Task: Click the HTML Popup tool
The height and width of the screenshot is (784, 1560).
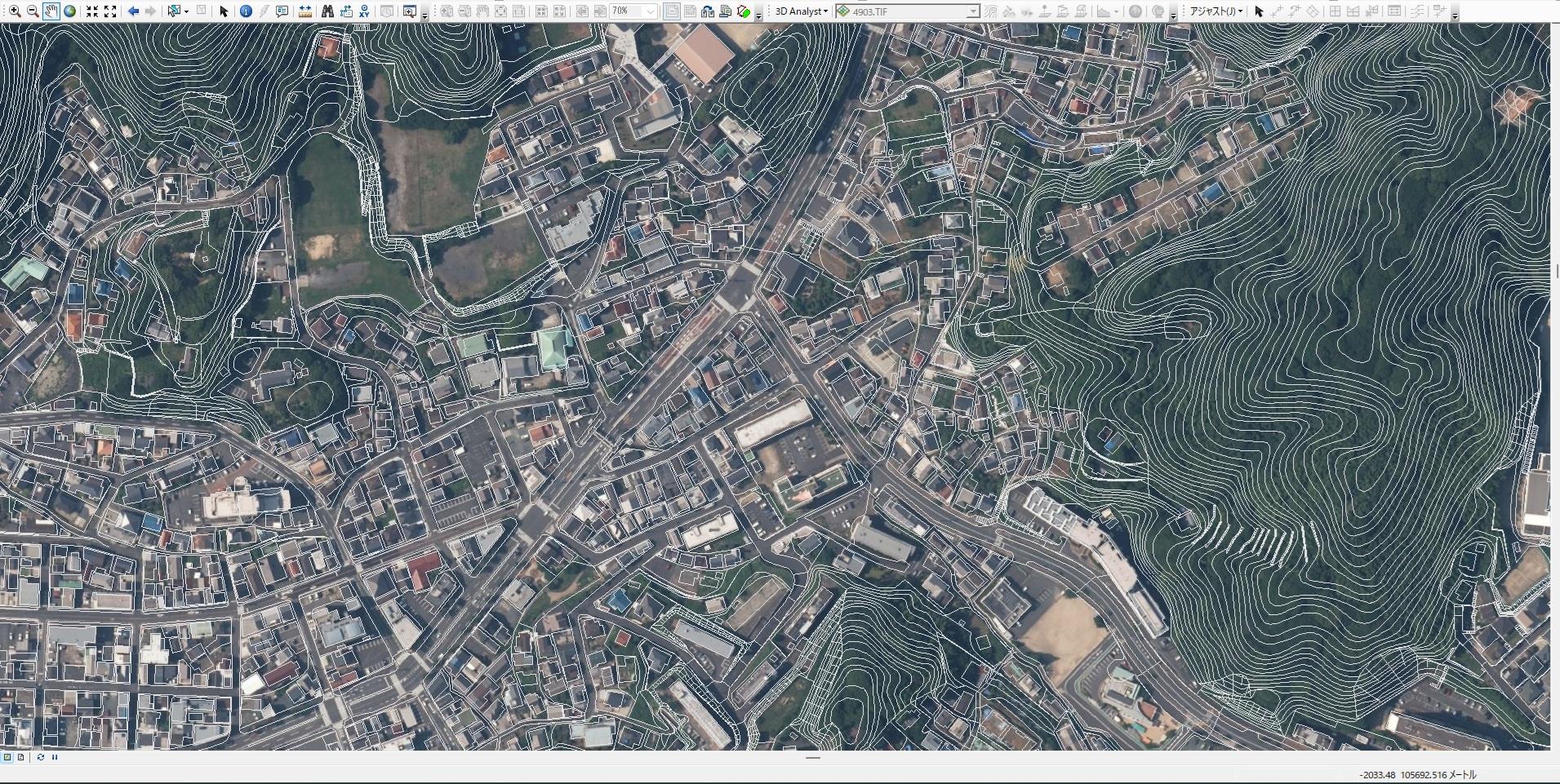Action: (282, 11)
